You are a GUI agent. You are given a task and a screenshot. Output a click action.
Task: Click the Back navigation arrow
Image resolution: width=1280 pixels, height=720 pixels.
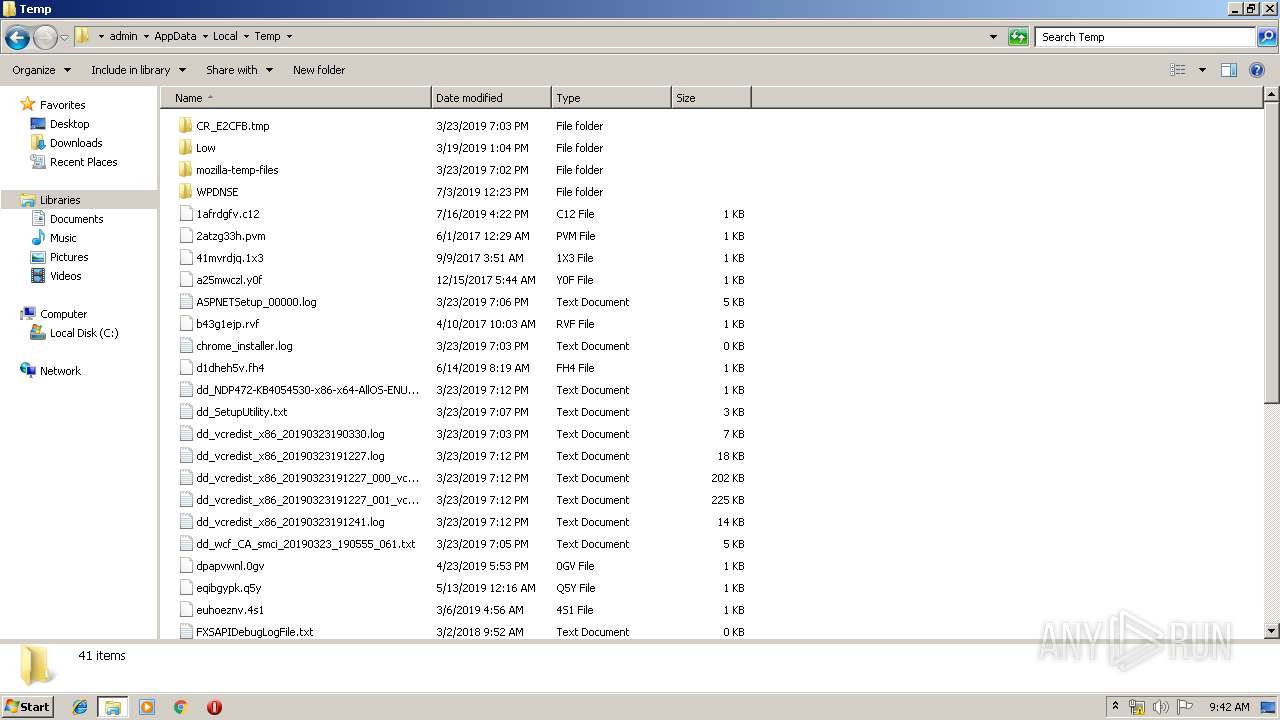point(17,38)
